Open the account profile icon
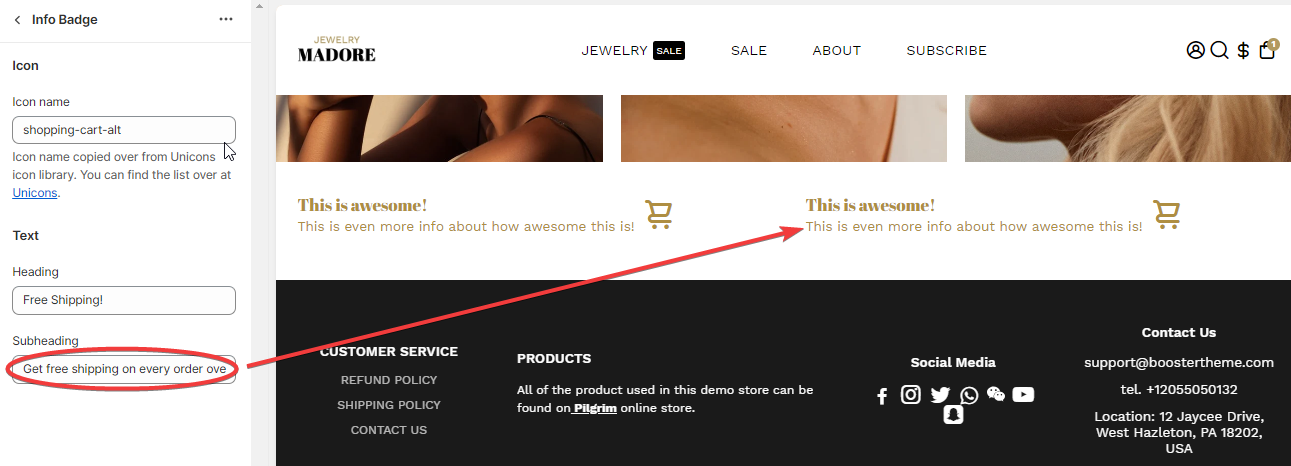1291x466 pixels. pyautogui.click(x=1195, y=50)
